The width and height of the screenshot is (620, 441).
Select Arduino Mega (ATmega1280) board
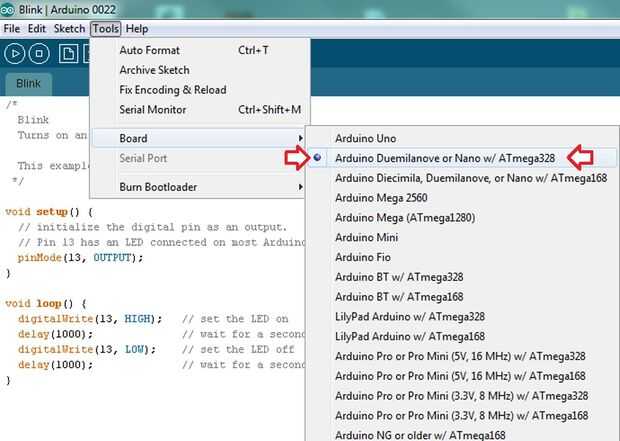(x=462, y=218)
